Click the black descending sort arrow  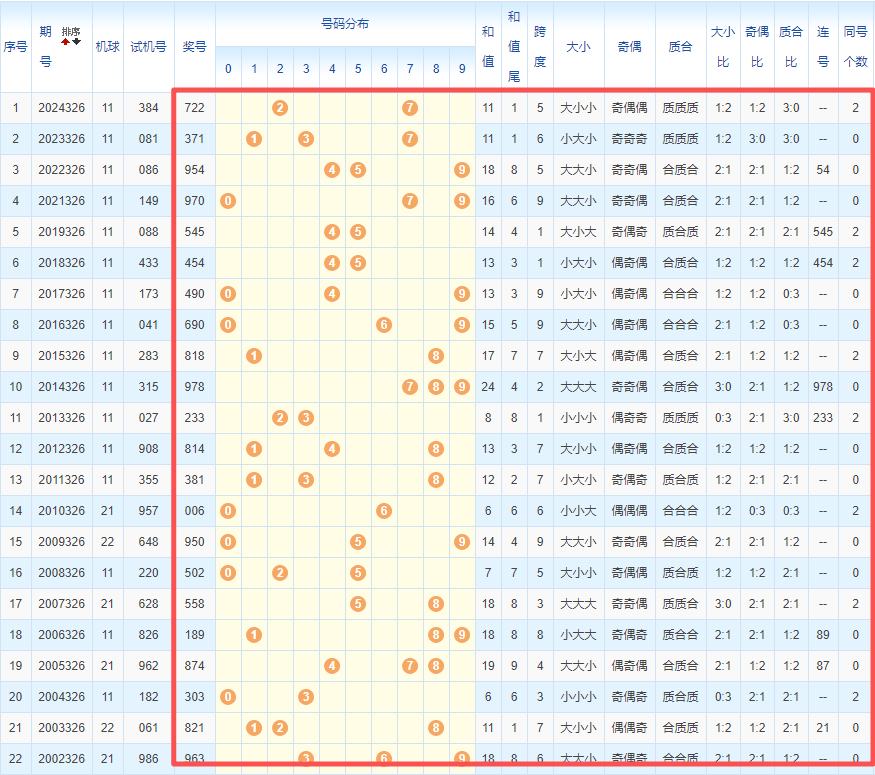pos(77,41)
